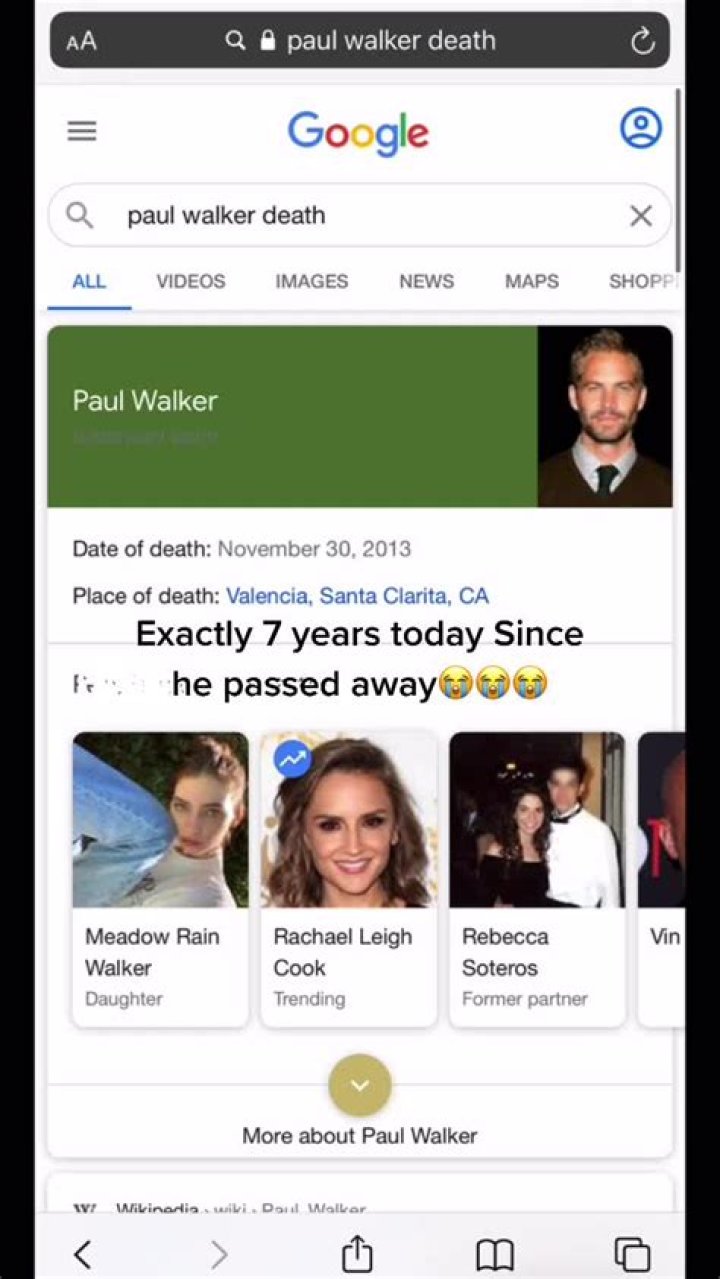The height and width of the screenshot is (1279, 720).
Task: Open the Safari AA reader settings
Action: [x=82, y=41]
